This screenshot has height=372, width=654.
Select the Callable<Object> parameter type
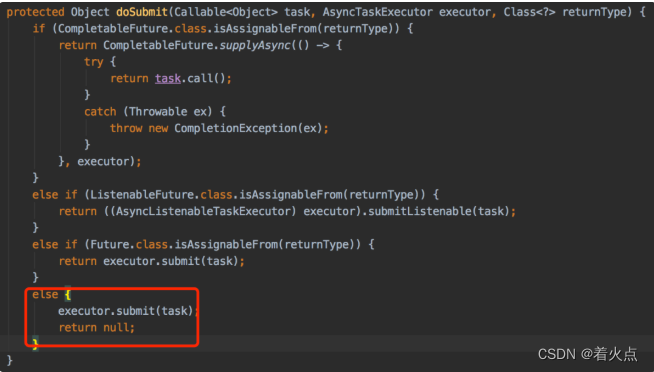pyautogui.click(x=226, y=12)
